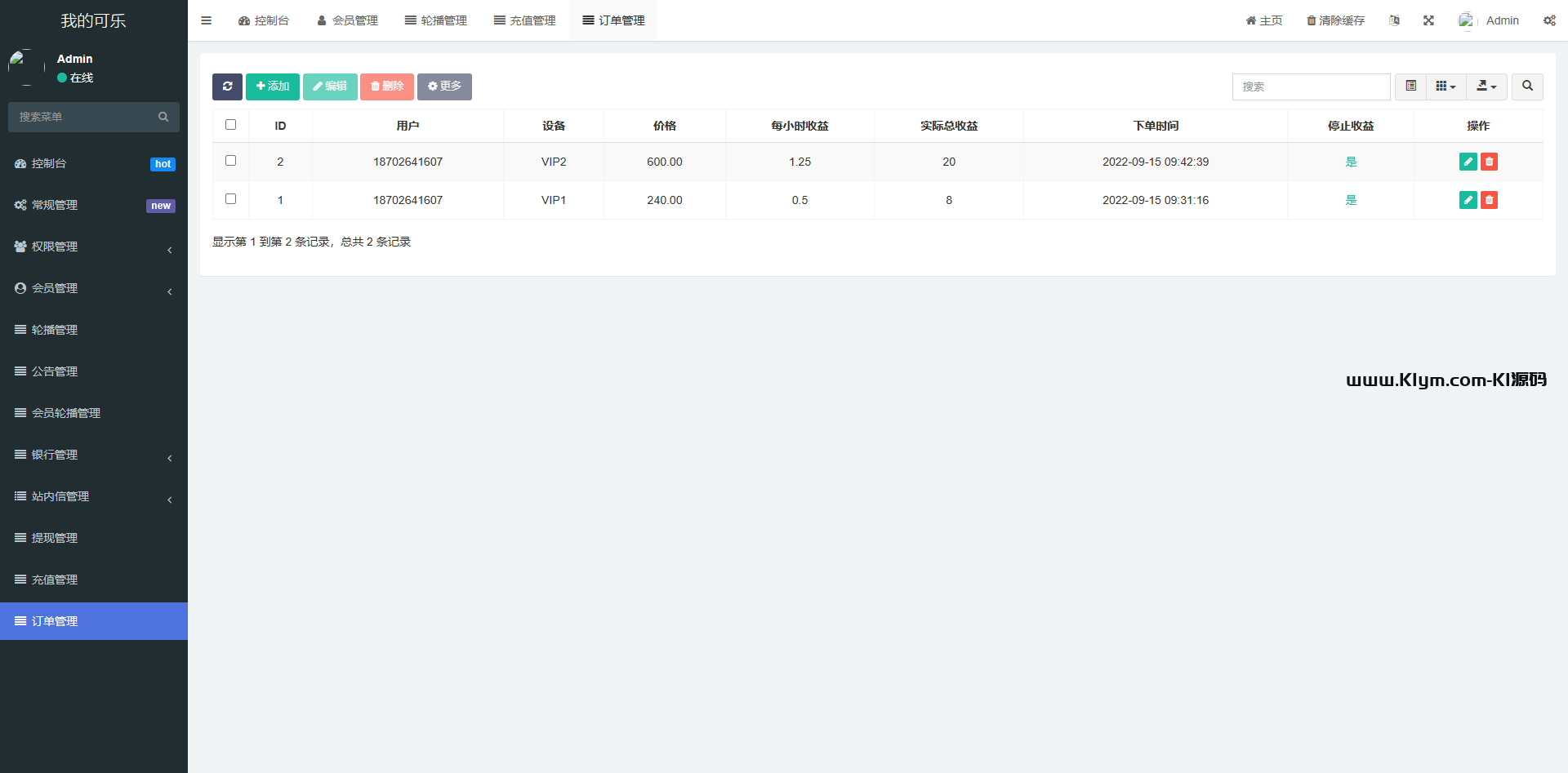Open 轮播管理 in the sidebar
Screen dimensions: 1568x773
(x=94, y=330)
